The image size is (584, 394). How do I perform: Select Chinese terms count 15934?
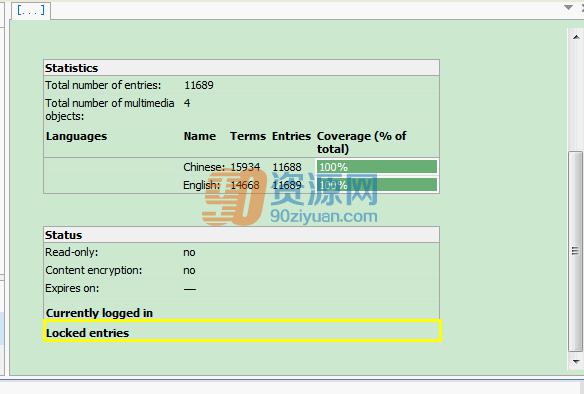[x=245, y=167]
